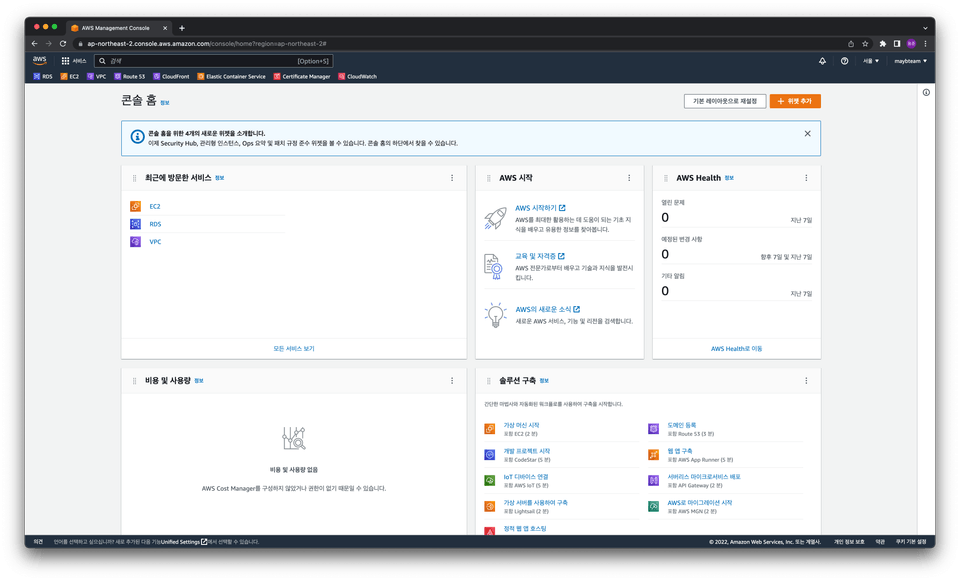Click the 정보 link next to AWS Health
960x581 pixels.
pos(729,178)
